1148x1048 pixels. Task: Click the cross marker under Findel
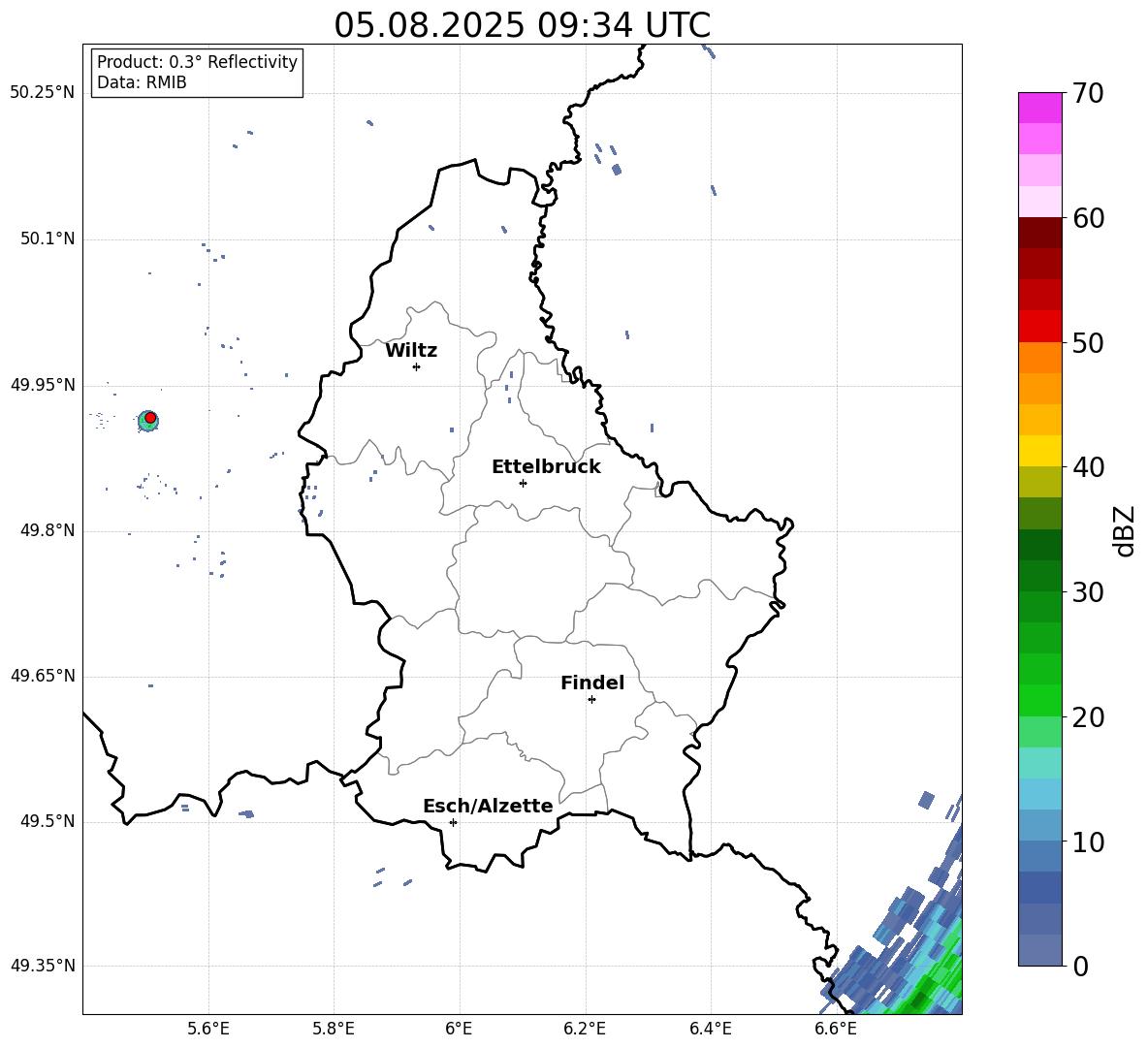pos(591,700)
